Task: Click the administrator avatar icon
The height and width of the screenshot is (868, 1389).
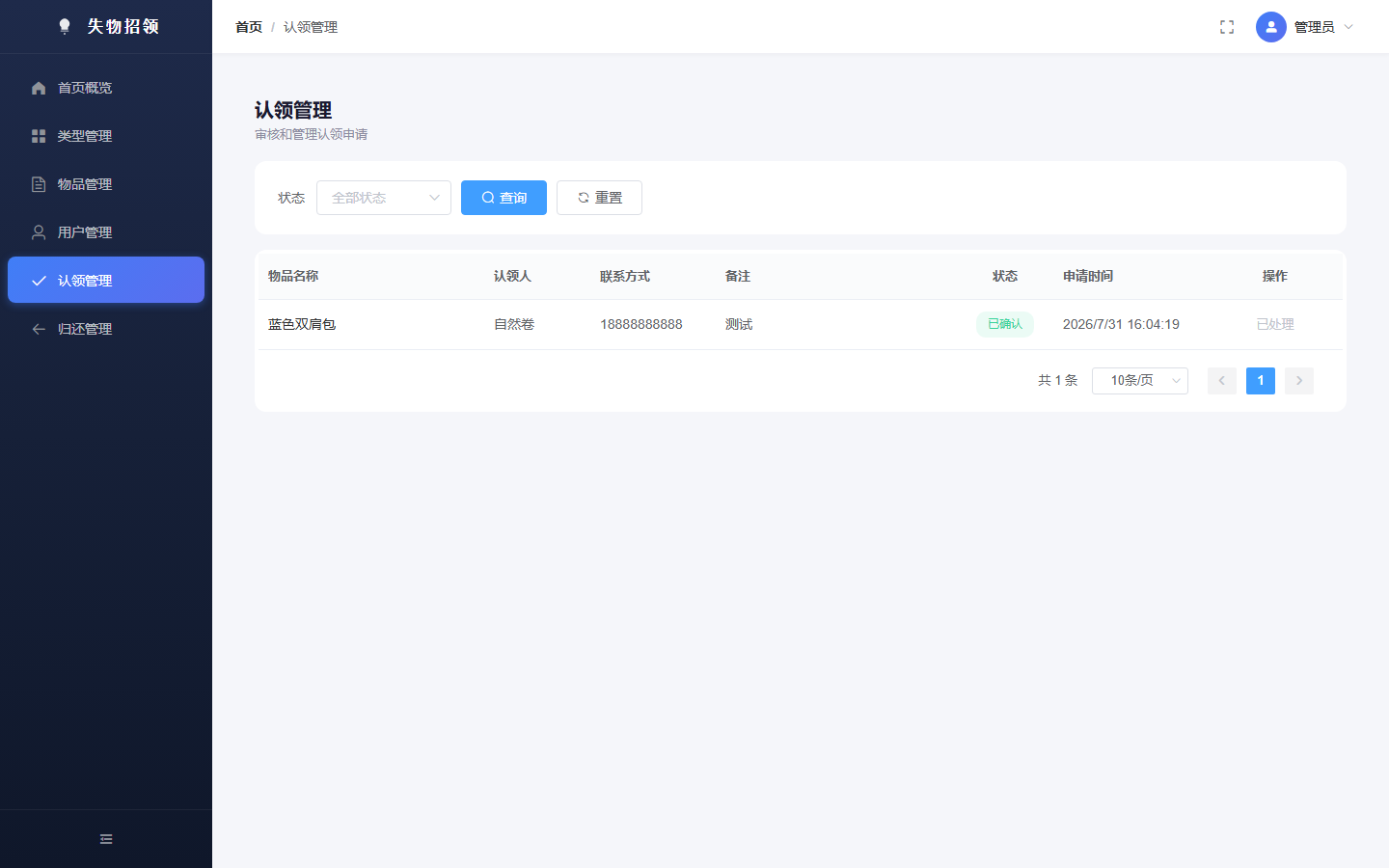Action: [x=1271, y=27]
